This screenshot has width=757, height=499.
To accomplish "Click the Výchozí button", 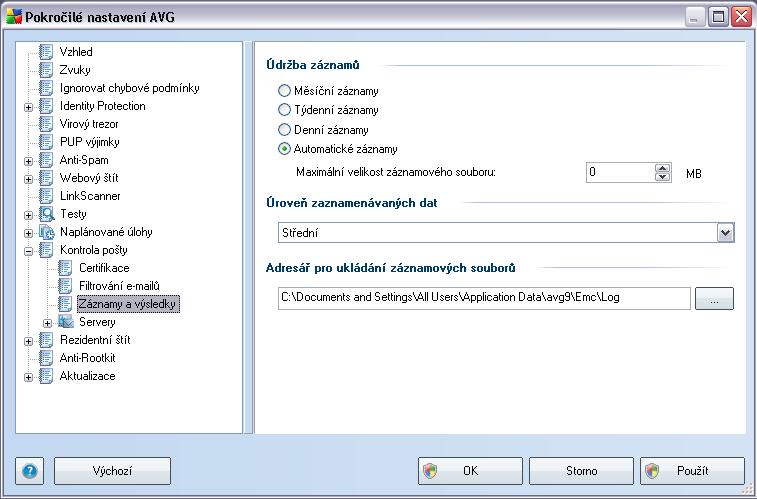I will click(x=112, y=471).
